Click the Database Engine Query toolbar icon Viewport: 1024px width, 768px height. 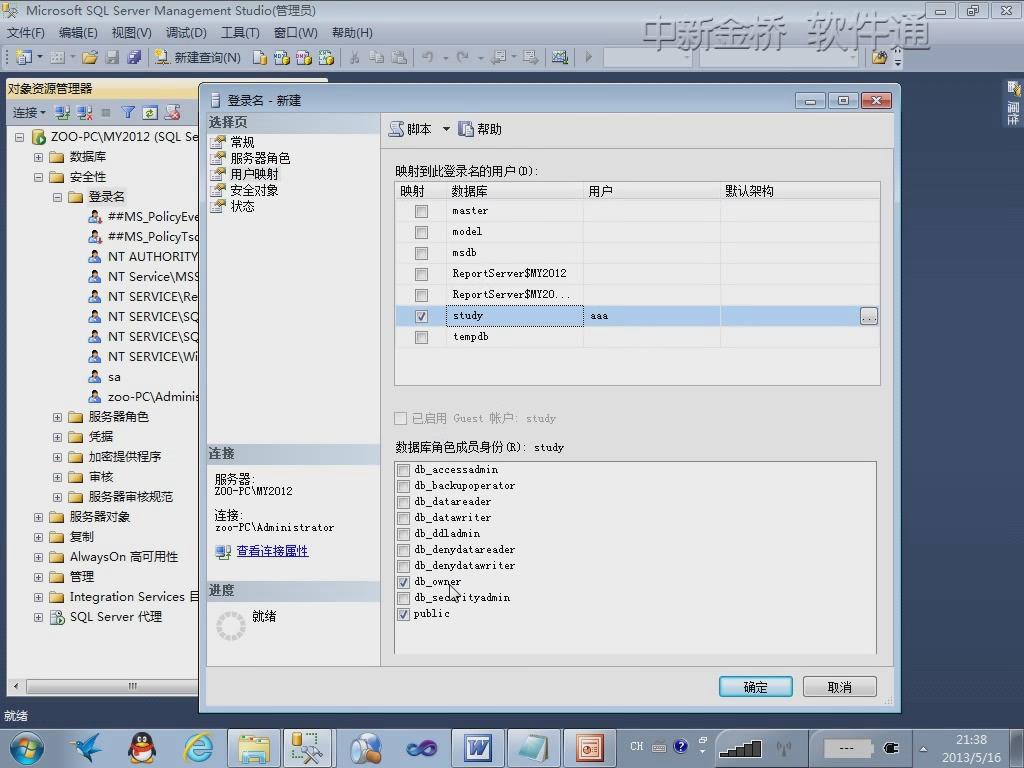click(x=259, y=57)
